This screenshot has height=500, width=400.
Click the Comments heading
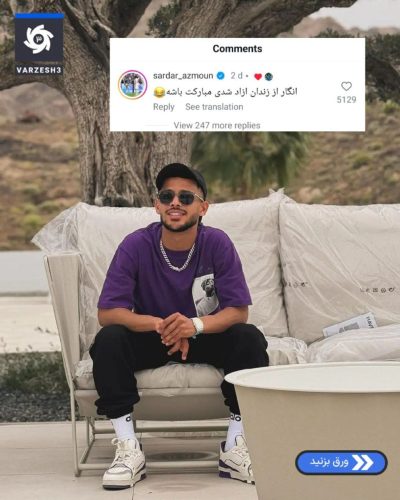coord(237,49)
